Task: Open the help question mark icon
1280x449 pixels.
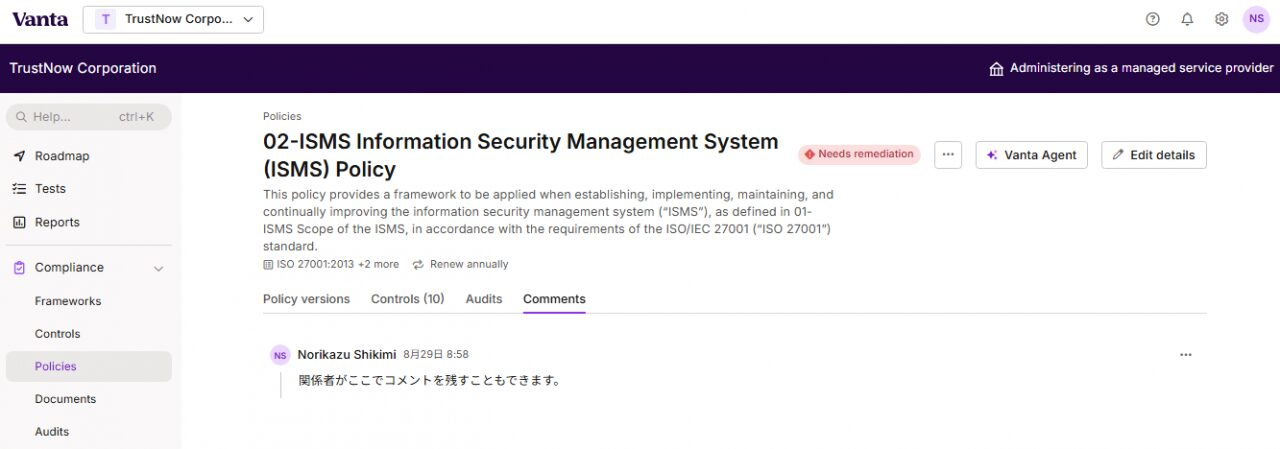Action: 1152,19
